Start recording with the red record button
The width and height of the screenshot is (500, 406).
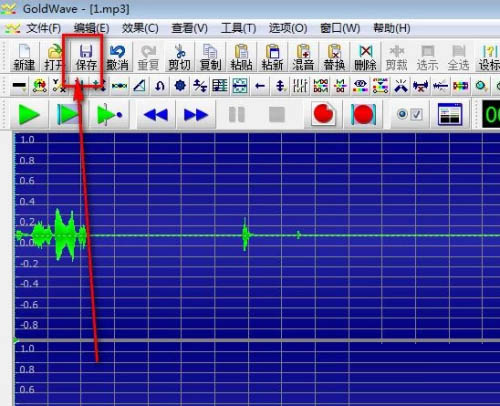pyautogui.click(x=323, y=114)
